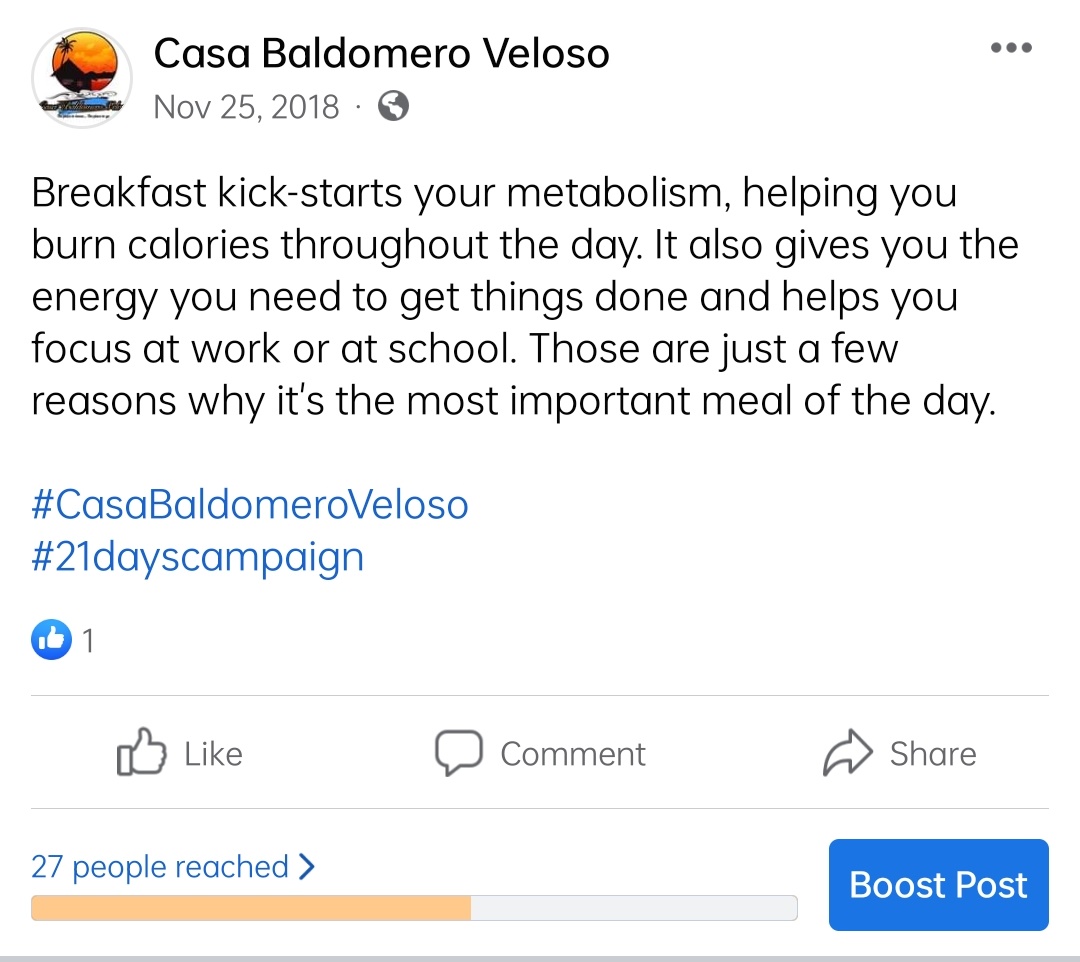Open Casa Baldomero Veloso profile picture
This screenshot has height=962, width=1080.
pyautogui.click(x=82, y=76)
